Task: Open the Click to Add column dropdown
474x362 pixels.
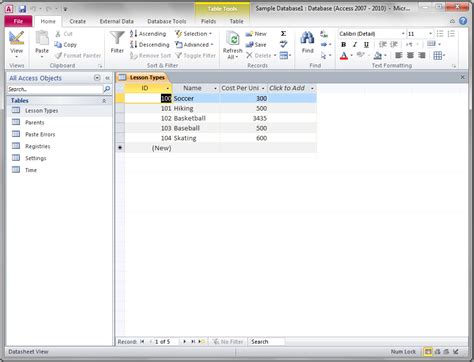Action: (312, 88)
